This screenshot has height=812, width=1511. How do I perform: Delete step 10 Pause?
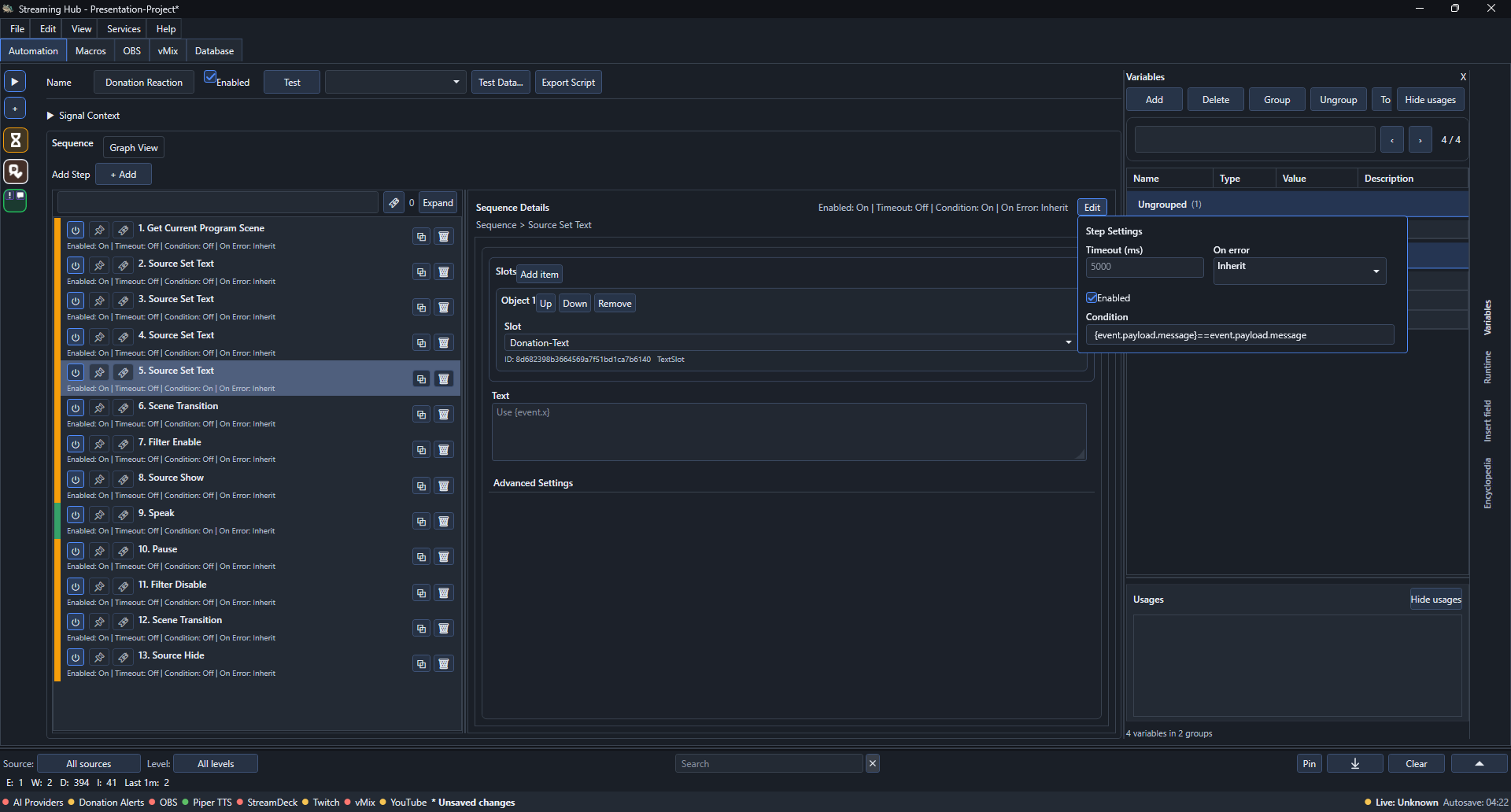point(444,557)
